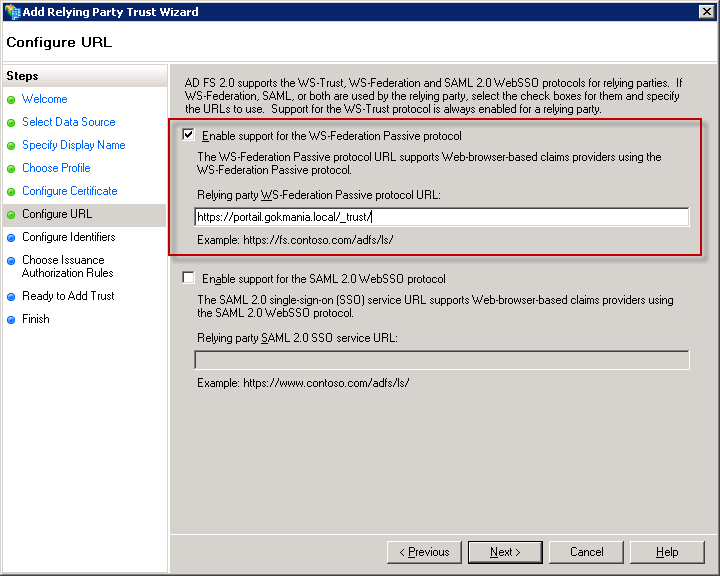Click the Configure URL page heading
This screenshot has width=720, height=576.
click(x=59, y=42)
